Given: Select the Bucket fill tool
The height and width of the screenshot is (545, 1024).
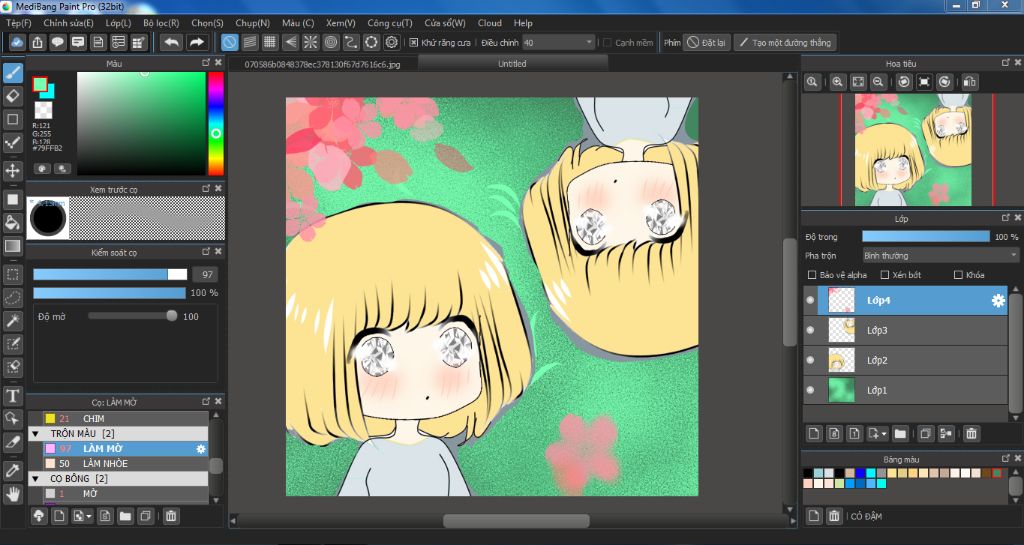Looking at the screenshot, I should coord(12,223).
